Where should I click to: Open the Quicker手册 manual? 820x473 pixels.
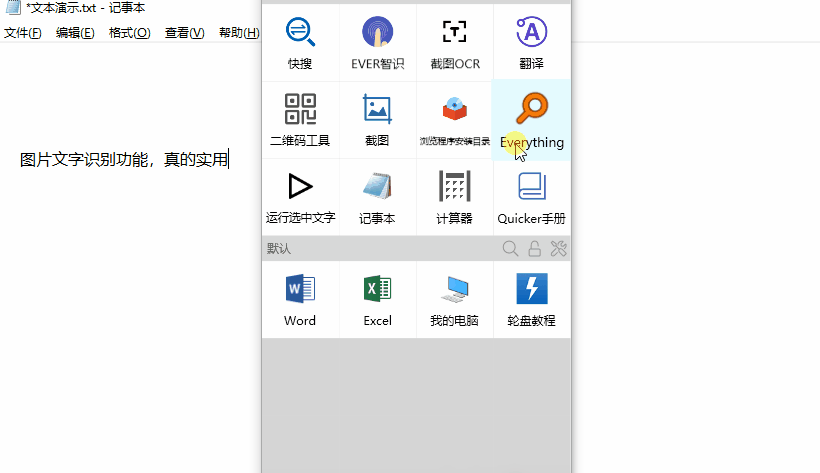(531, 197)
